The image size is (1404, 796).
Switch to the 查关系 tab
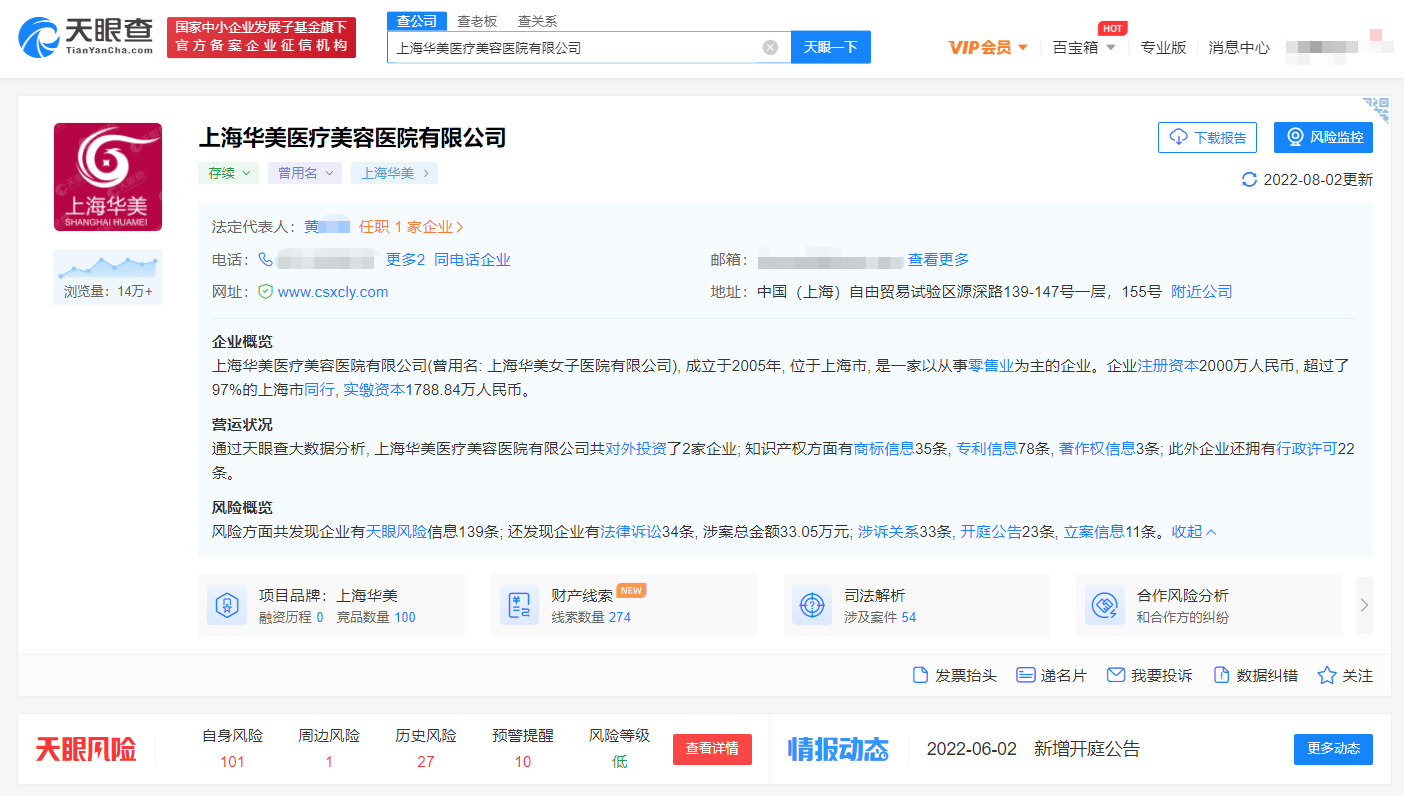(538, 21)
